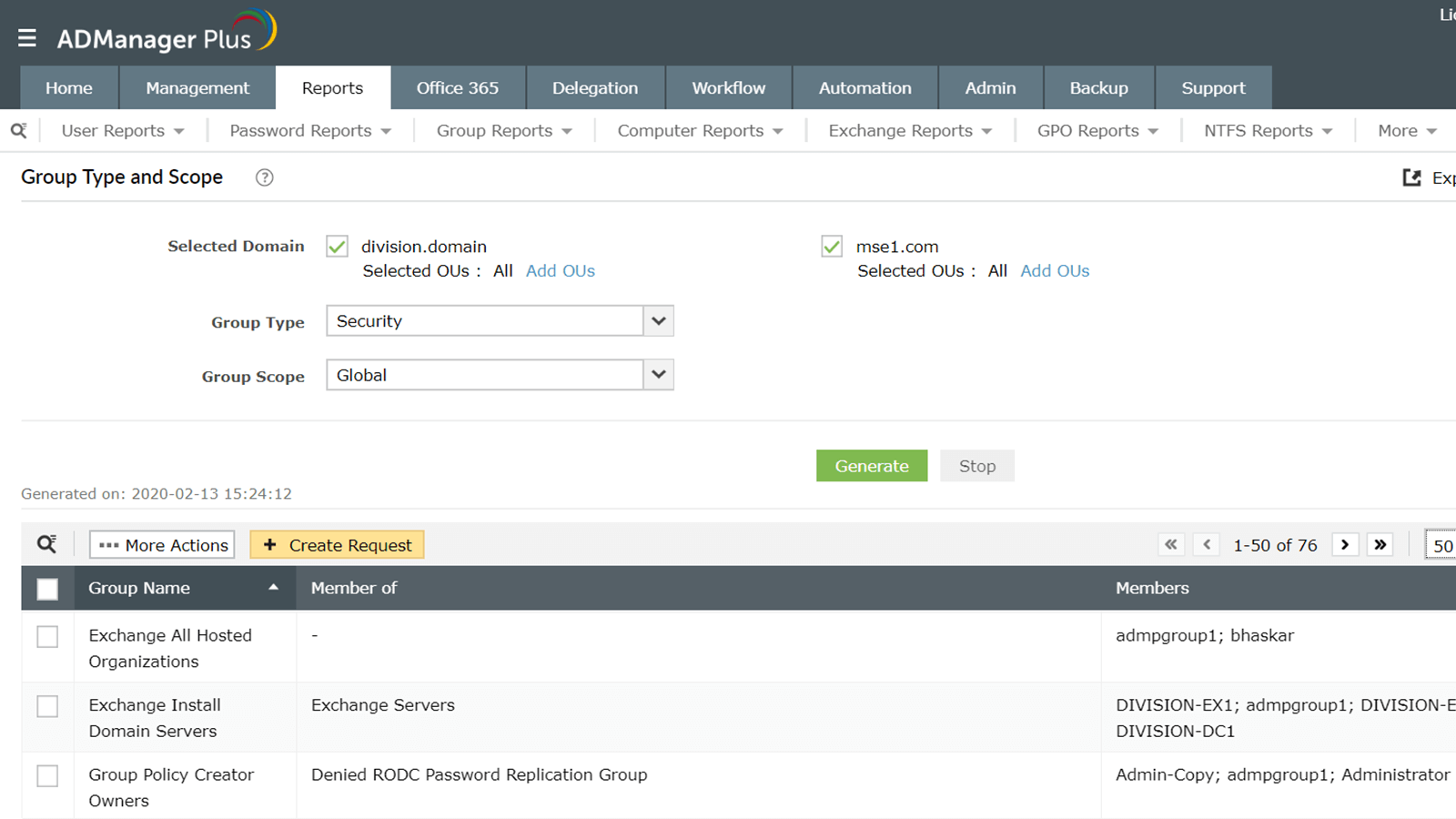1456x819 pixels.
Task: Open help for Group Type and Scope
Action: point(264,177)
